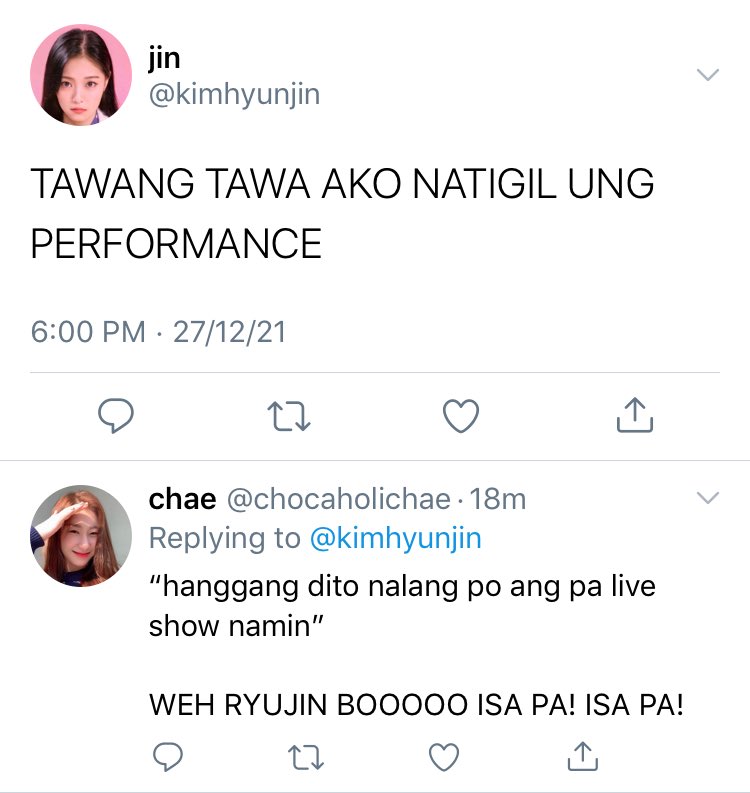Screen dimensions: 750x793
Task: Retweet jin's main tweet
Action: 289,416
